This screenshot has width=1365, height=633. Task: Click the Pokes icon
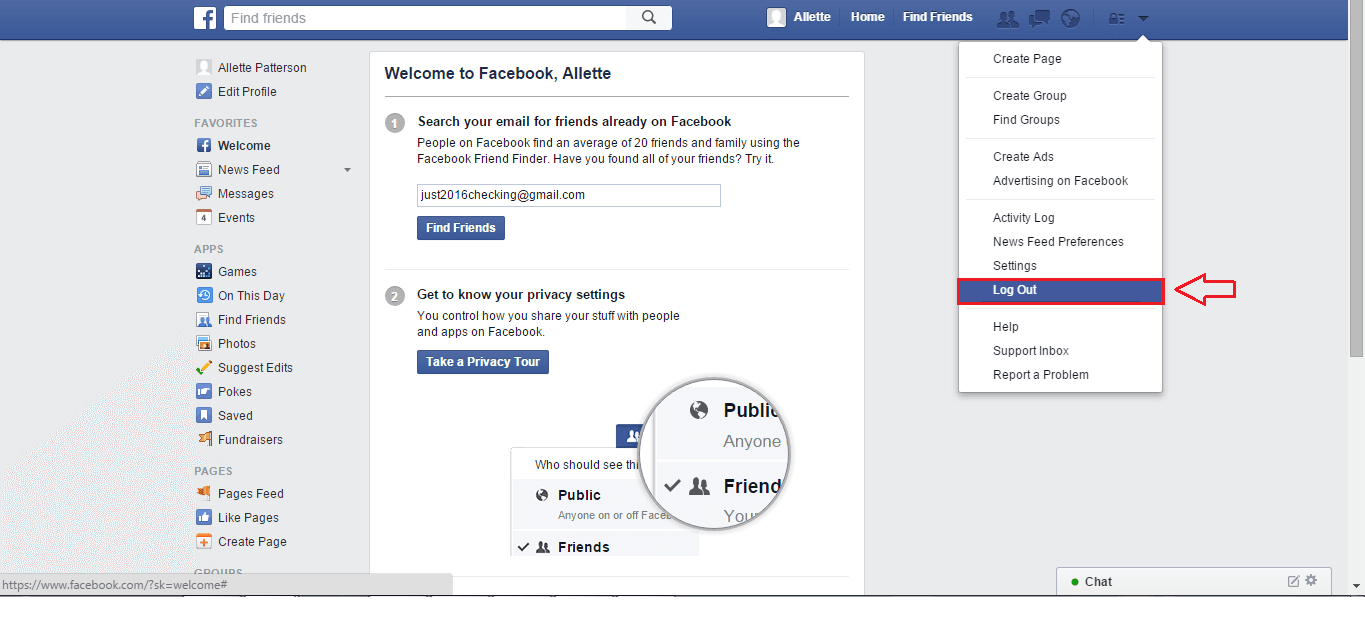point(204,392)
